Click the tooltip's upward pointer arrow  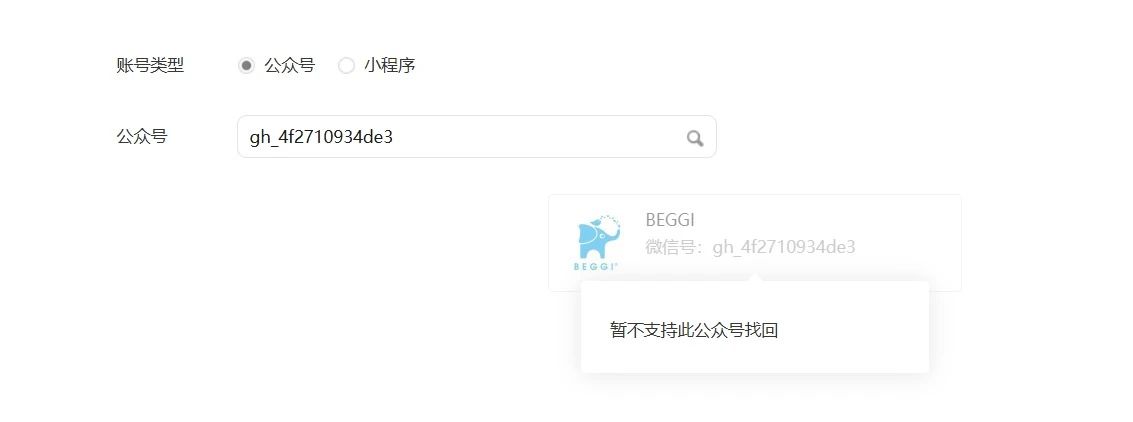tap(754, 277)
